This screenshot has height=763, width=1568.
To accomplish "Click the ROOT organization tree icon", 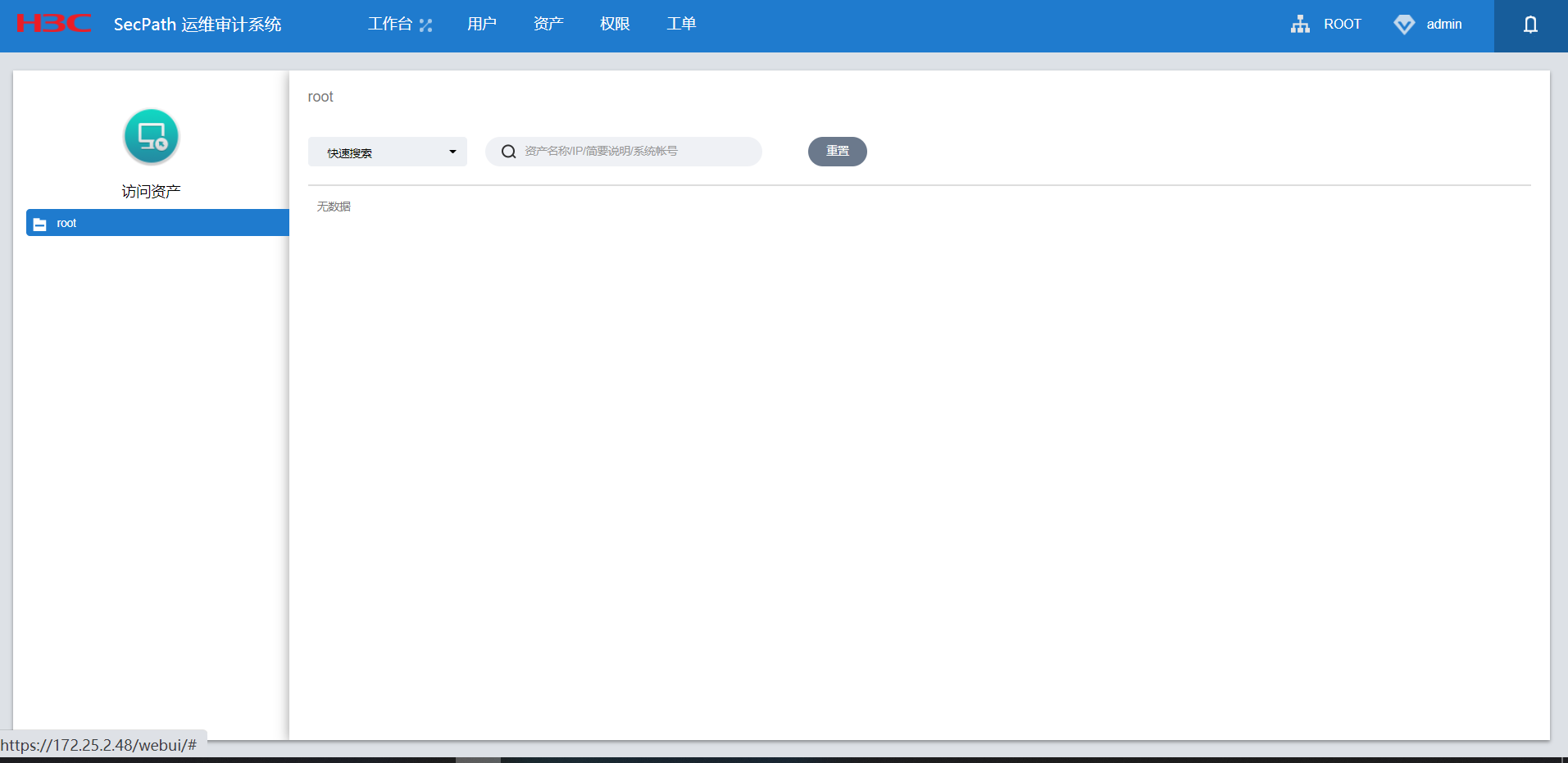I will point(1300,24).
